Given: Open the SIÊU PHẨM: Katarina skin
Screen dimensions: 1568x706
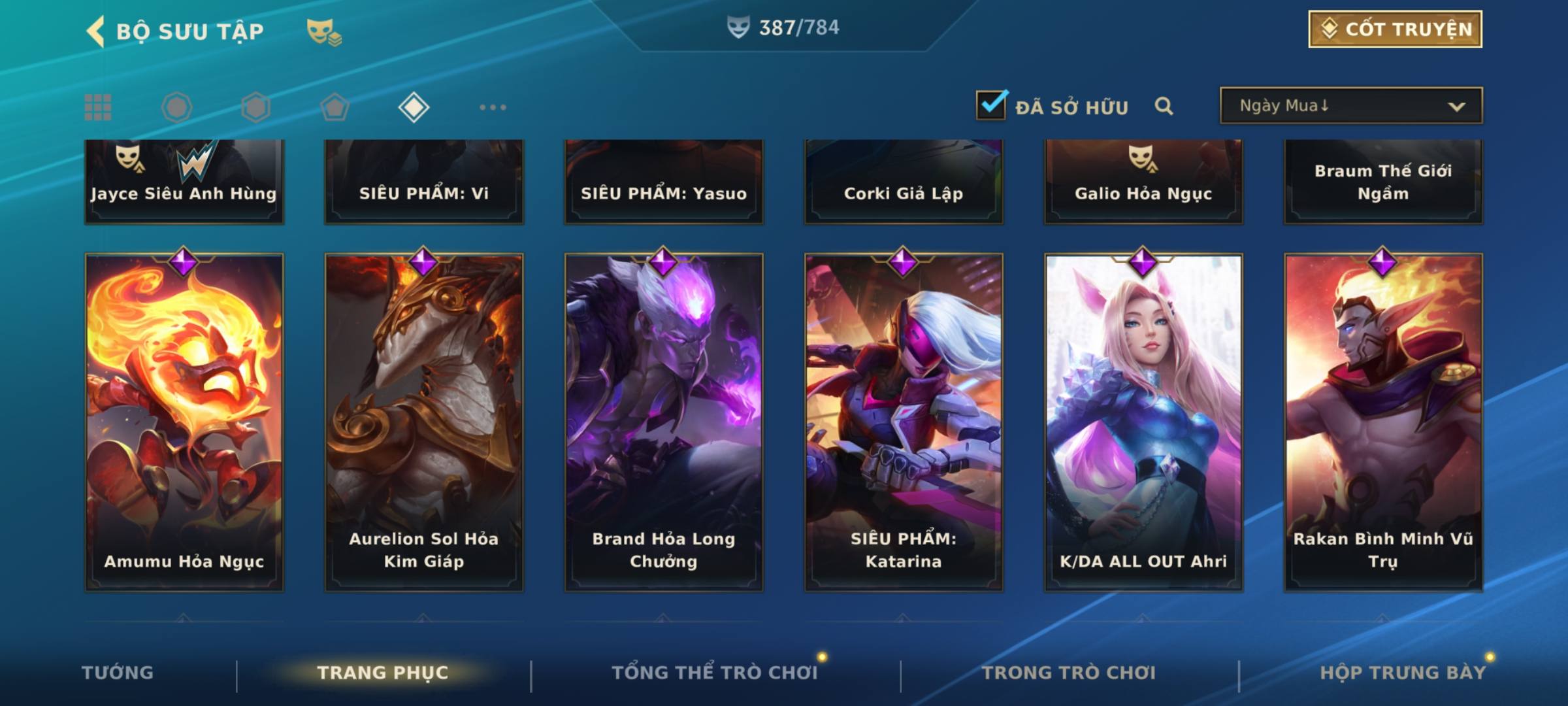Looking at the screenshot, I should point(904,422).
